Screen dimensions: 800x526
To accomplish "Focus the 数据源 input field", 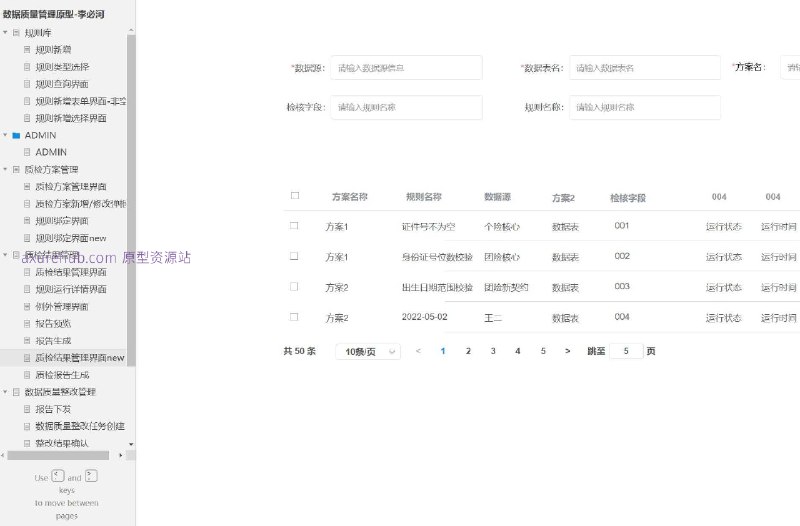I will [406, 67].
